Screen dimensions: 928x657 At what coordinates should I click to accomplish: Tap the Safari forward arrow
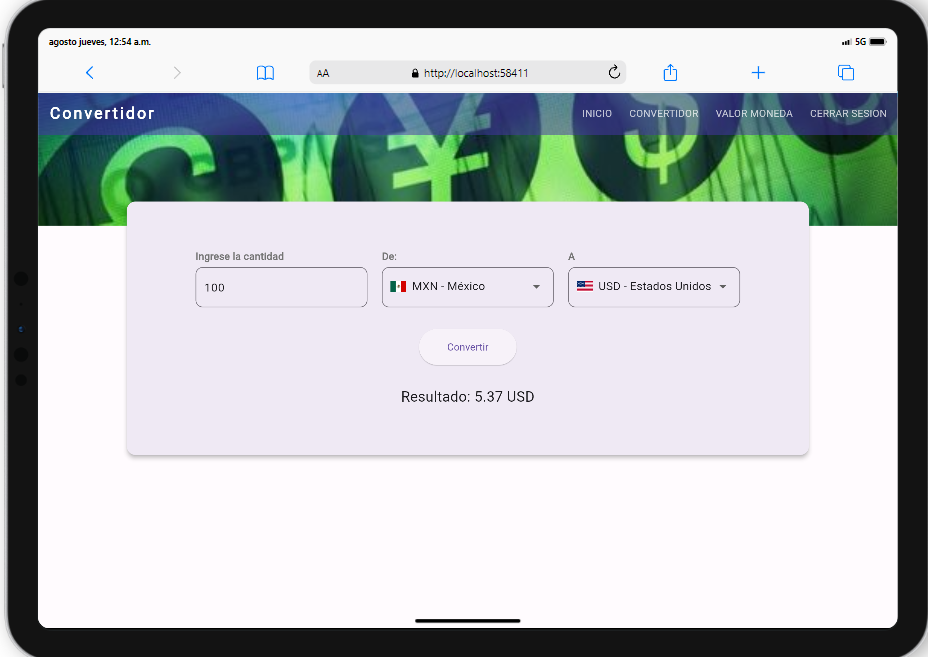pos(177,73)
